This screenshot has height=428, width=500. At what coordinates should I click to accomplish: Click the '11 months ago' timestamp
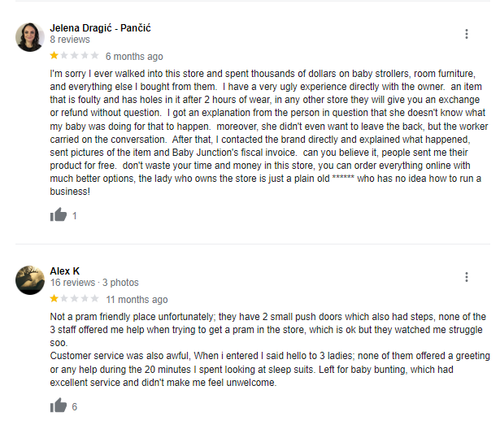point(137,299)
